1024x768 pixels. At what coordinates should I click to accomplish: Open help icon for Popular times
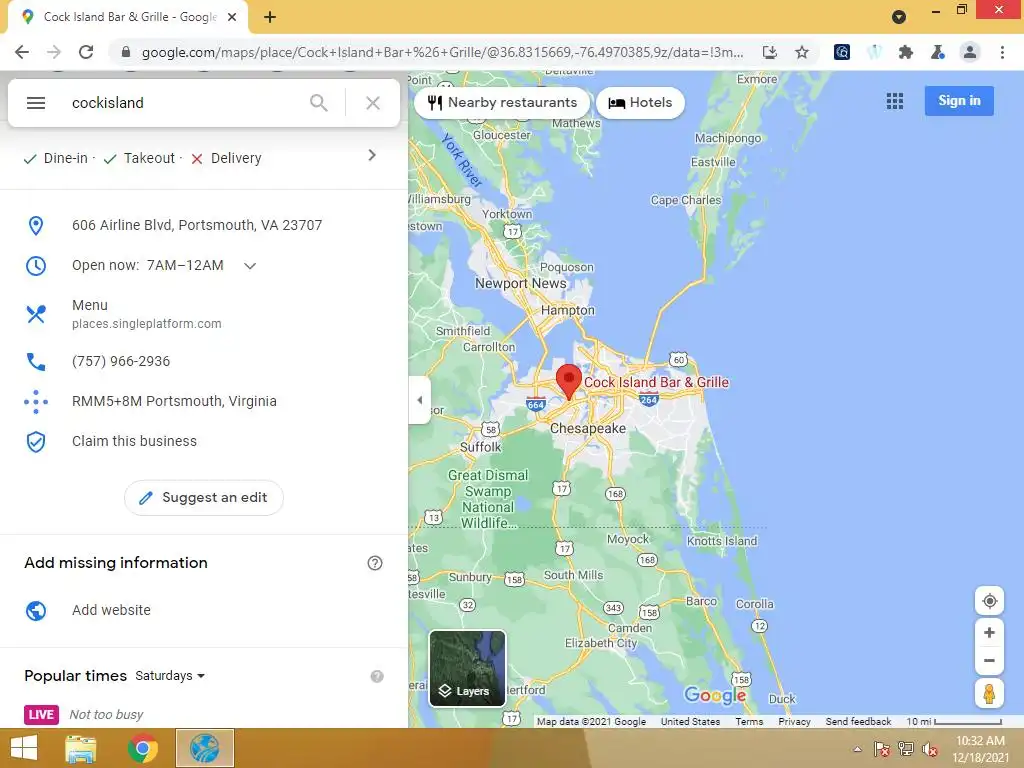(x=377, y=677)
